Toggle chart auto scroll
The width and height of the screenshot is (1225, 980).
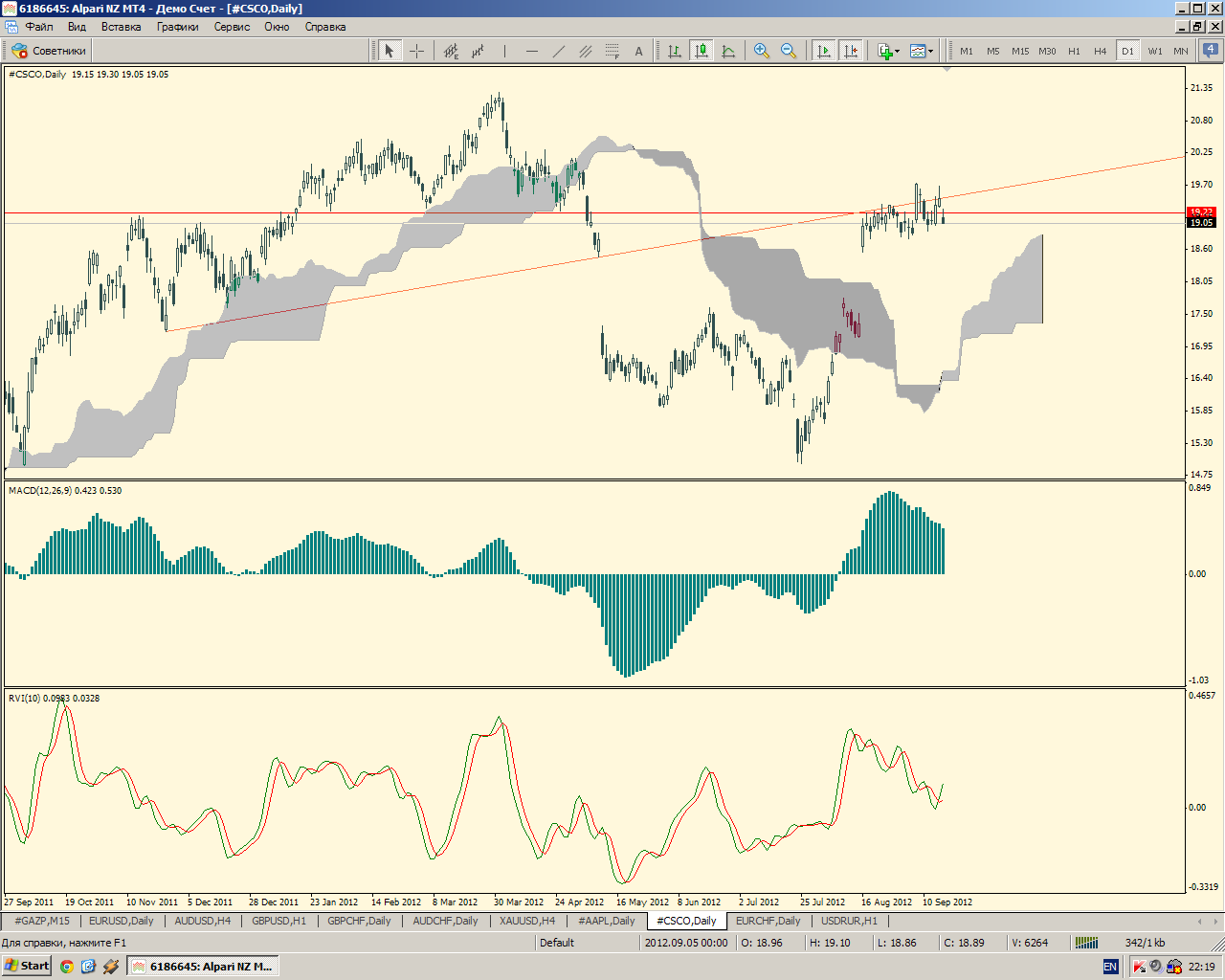click(x=823, y=51)
